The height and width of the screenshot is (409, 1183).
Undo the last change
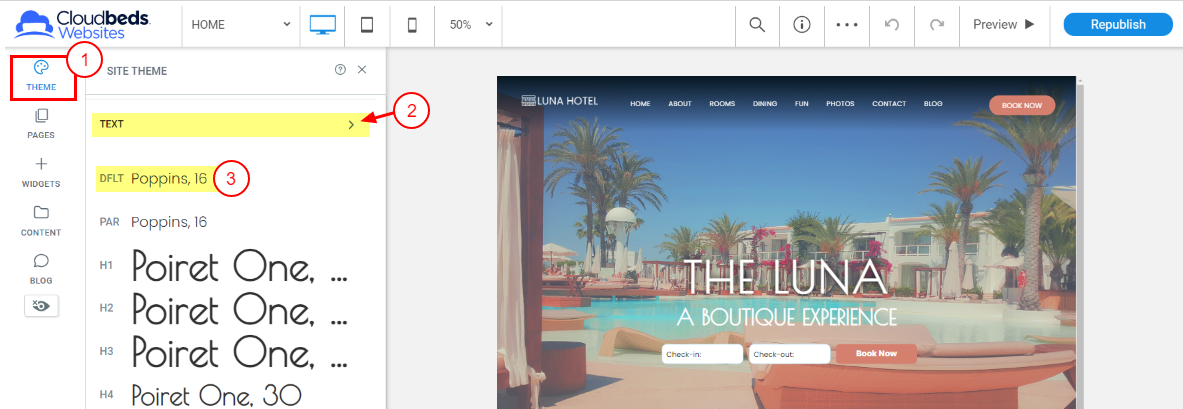[892, 25]
